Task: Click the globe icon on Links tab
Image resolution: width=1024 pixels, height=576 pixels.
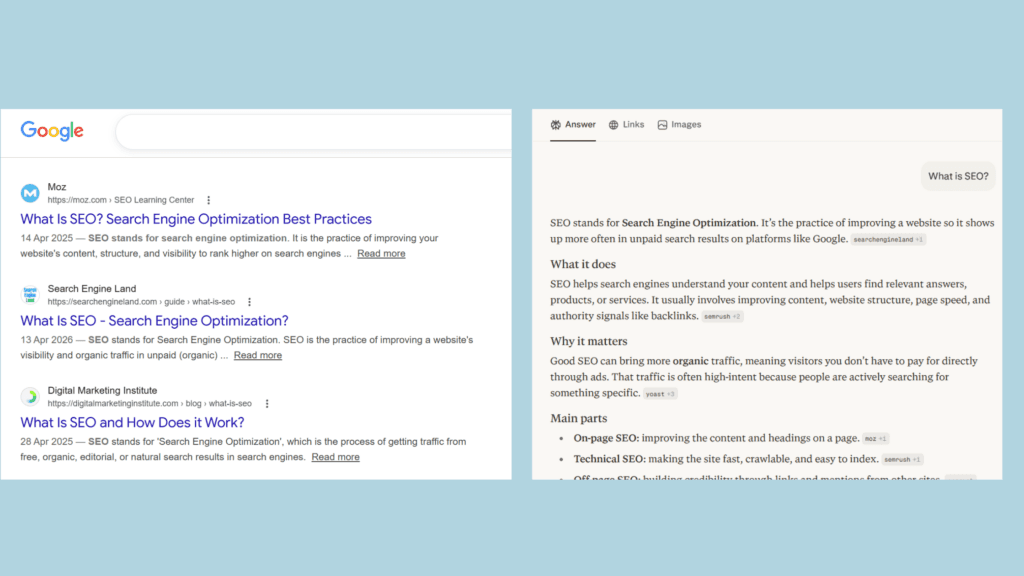Action: coord(613,125)
